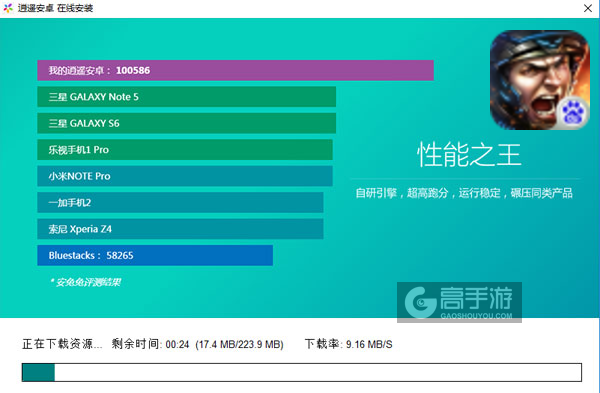
Task: Click the 正在下载资源 status text
Action: pos(62,344)
